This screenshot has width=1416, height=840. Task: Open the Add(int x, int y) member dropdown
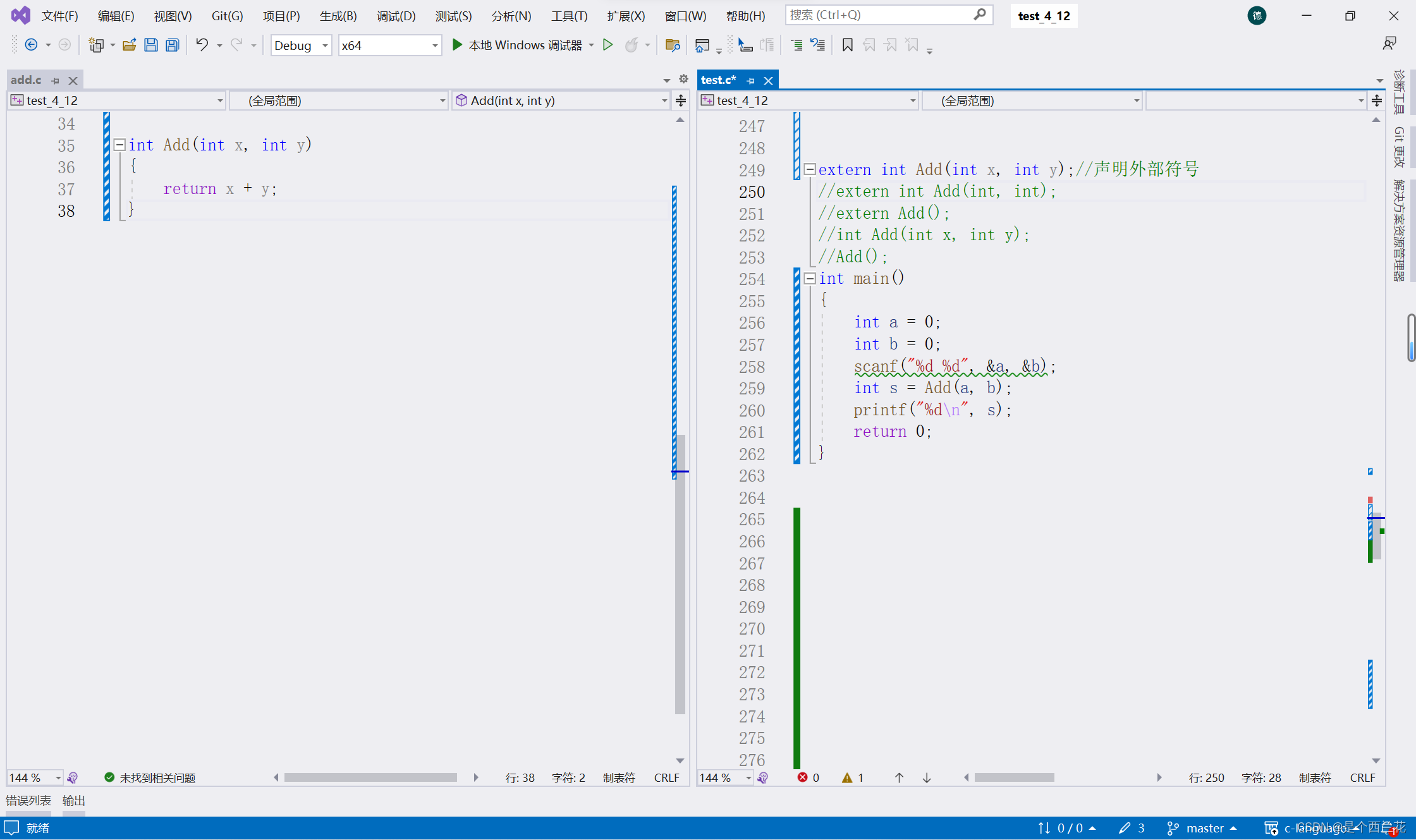[x=561, y=100]
